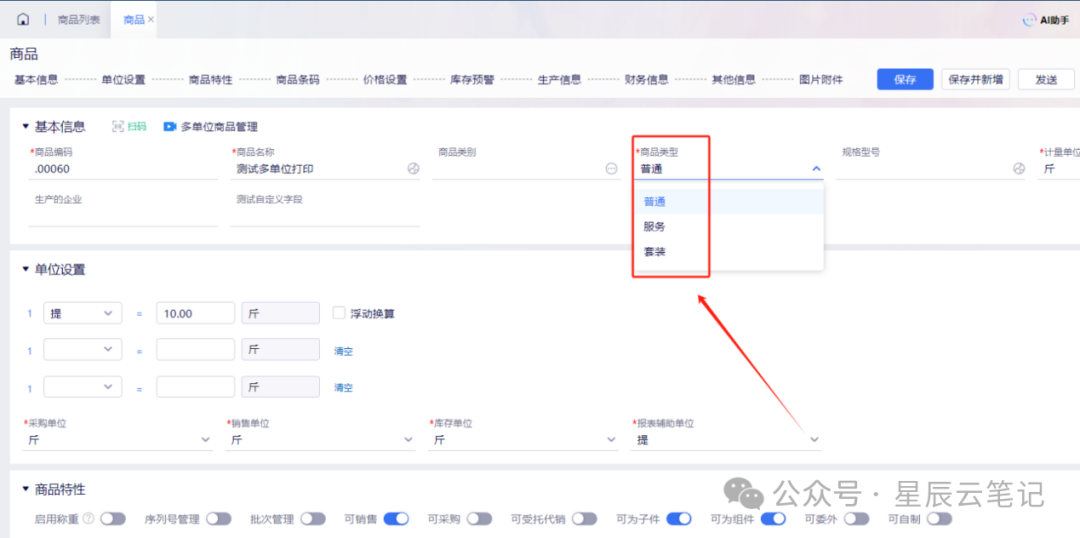Open the AI助手 assistant
This screenshot has height=538, width=1080.
(x=1046, y=21)
